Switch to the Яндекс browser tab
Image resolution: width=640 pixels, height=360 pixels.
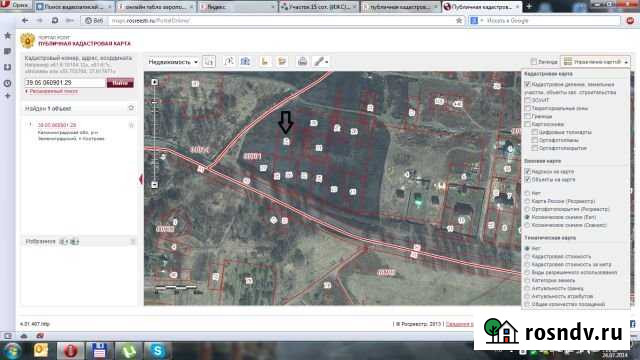coord(237,7)
